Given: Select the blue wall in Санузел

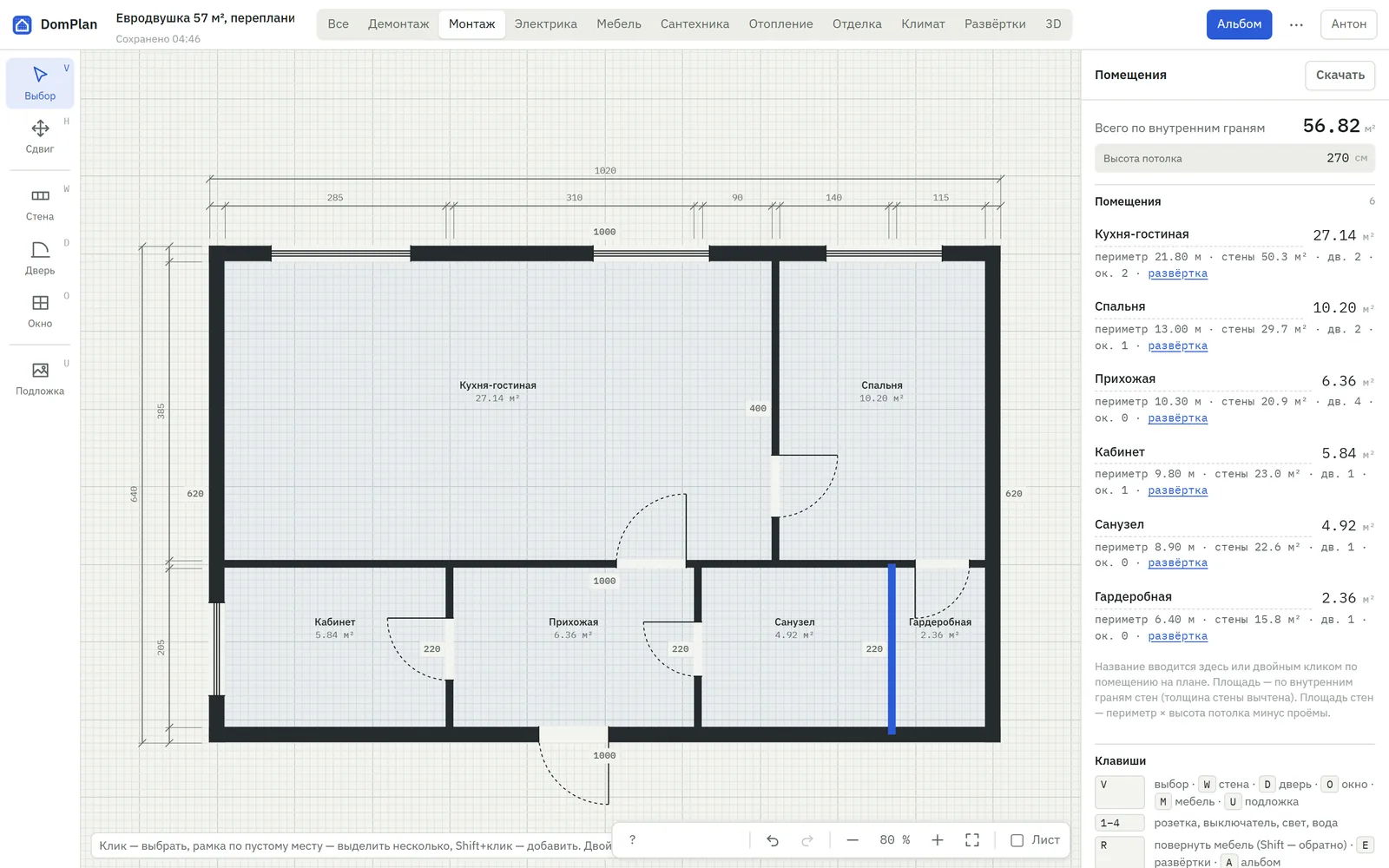Looking at the screenshot, I should [x=892, y=649].
